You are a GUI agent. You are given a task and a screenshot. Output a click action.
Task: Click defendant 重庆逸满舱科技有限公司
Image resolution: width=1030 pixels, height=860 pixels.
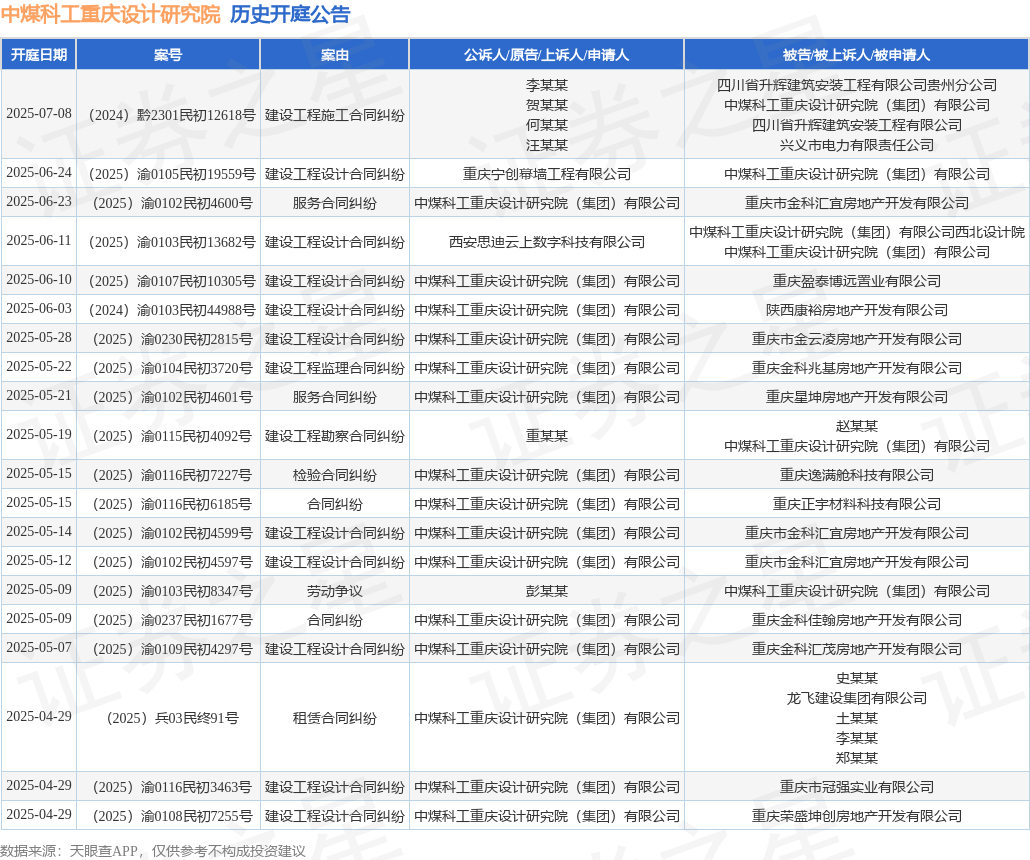pyautogui.click(x=857, y=475)
